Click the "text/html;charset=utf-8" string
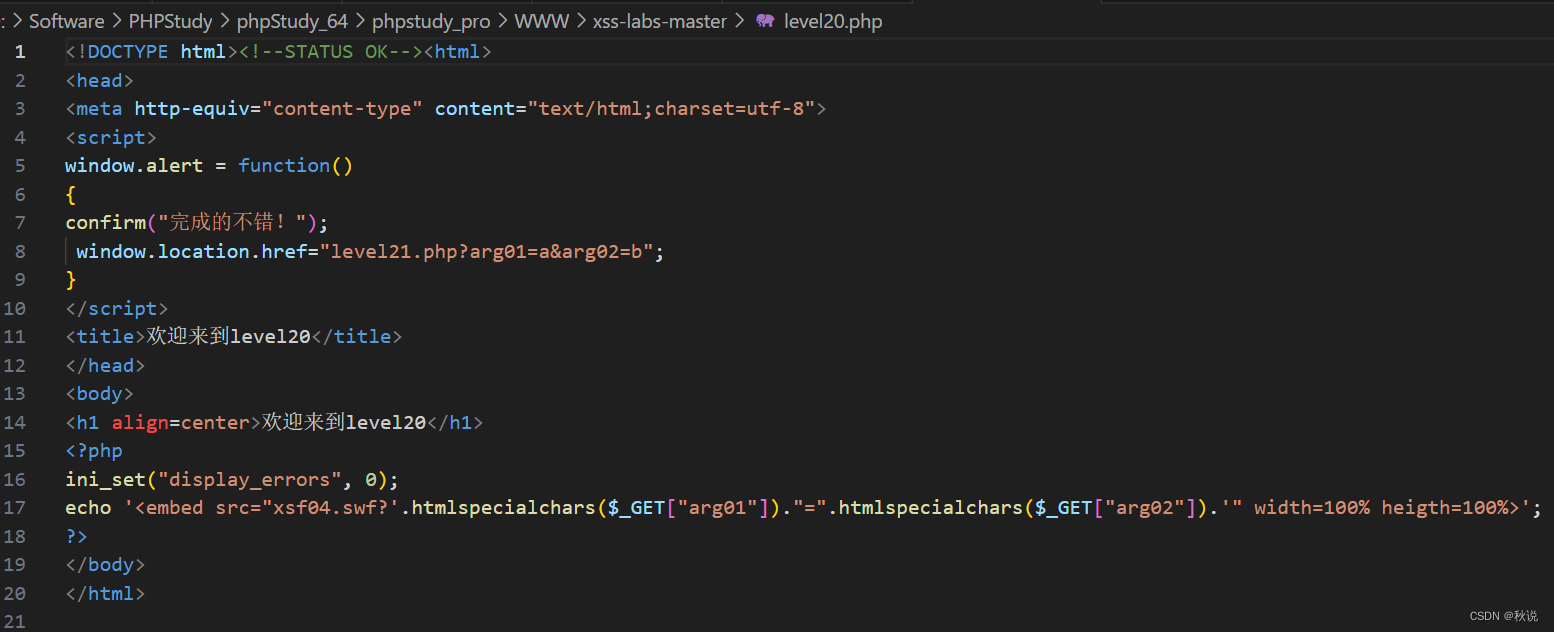The width and height of the screenshot is (1554, 632). pyautogui.click(x=672, y=109)
